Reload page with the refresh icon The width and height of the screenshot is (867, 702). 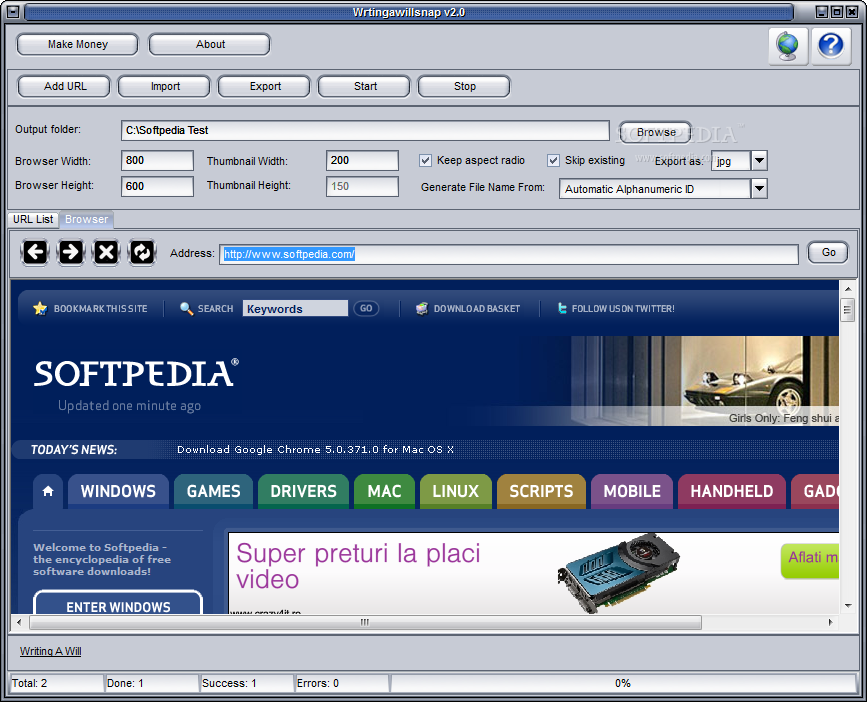coord(142,253)
